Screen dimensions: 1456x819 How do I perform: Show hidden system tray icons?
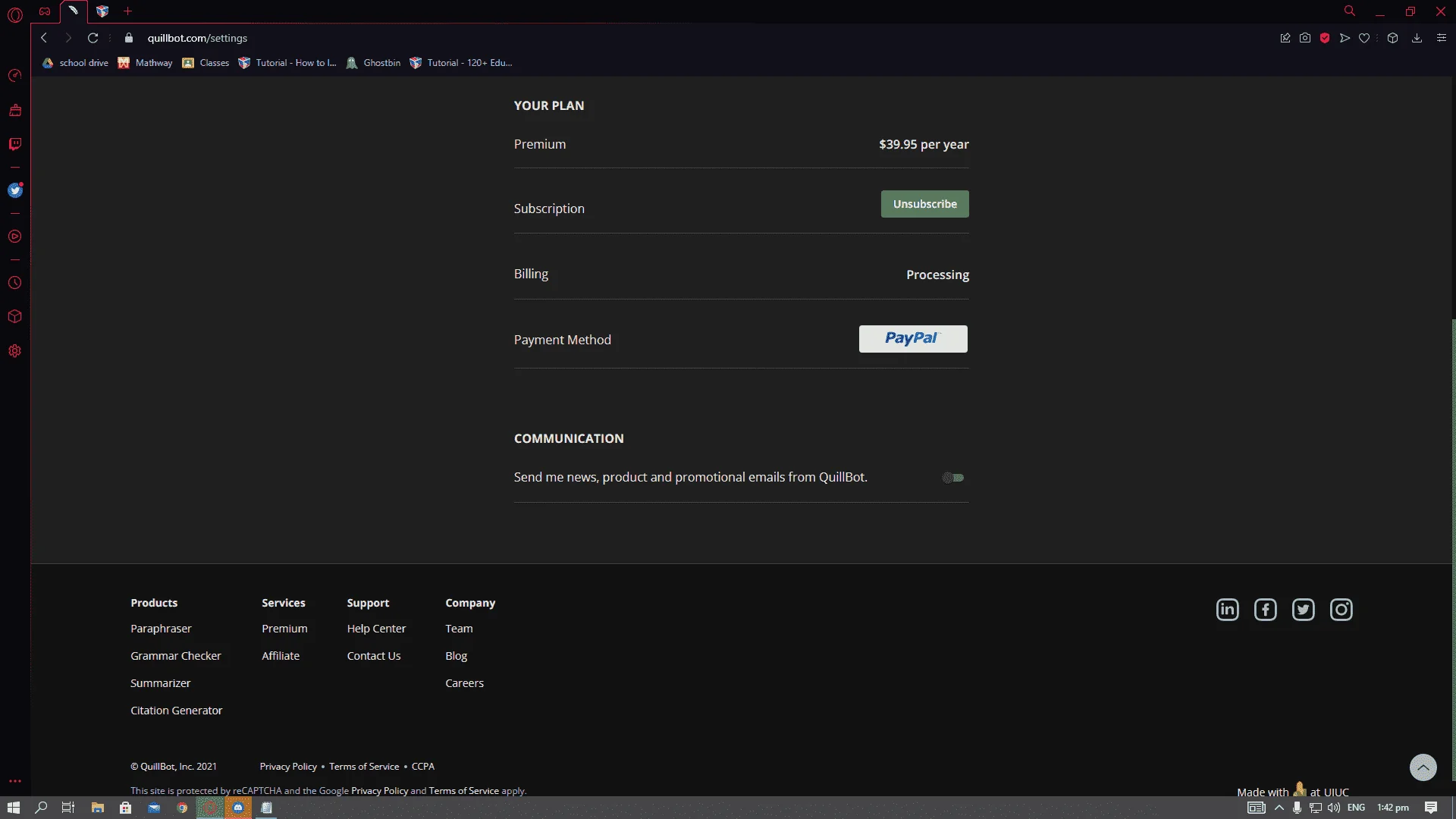(1279, 808)
